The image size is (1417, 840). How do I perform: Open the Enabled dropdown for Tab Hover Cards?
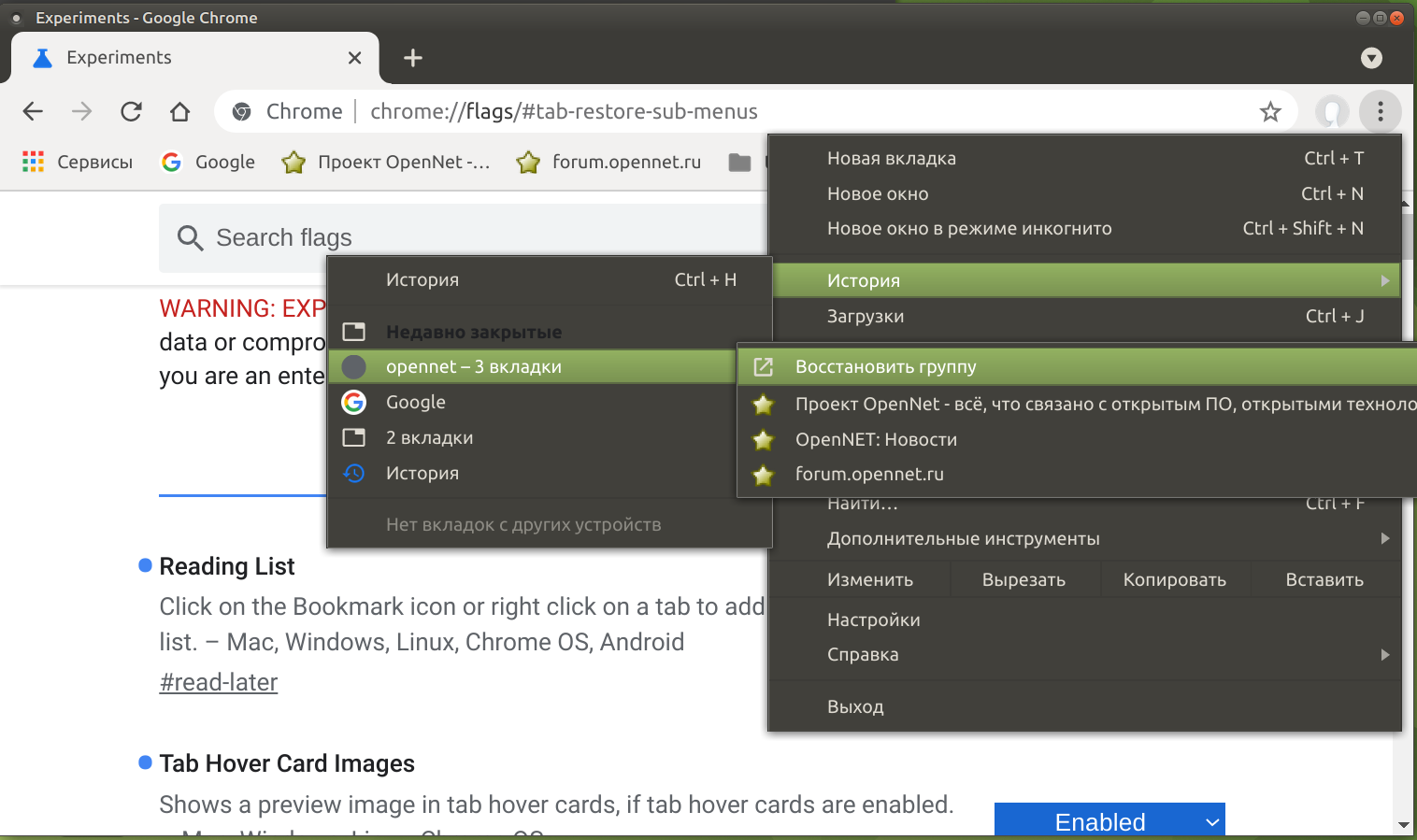tap(1109, 821)
